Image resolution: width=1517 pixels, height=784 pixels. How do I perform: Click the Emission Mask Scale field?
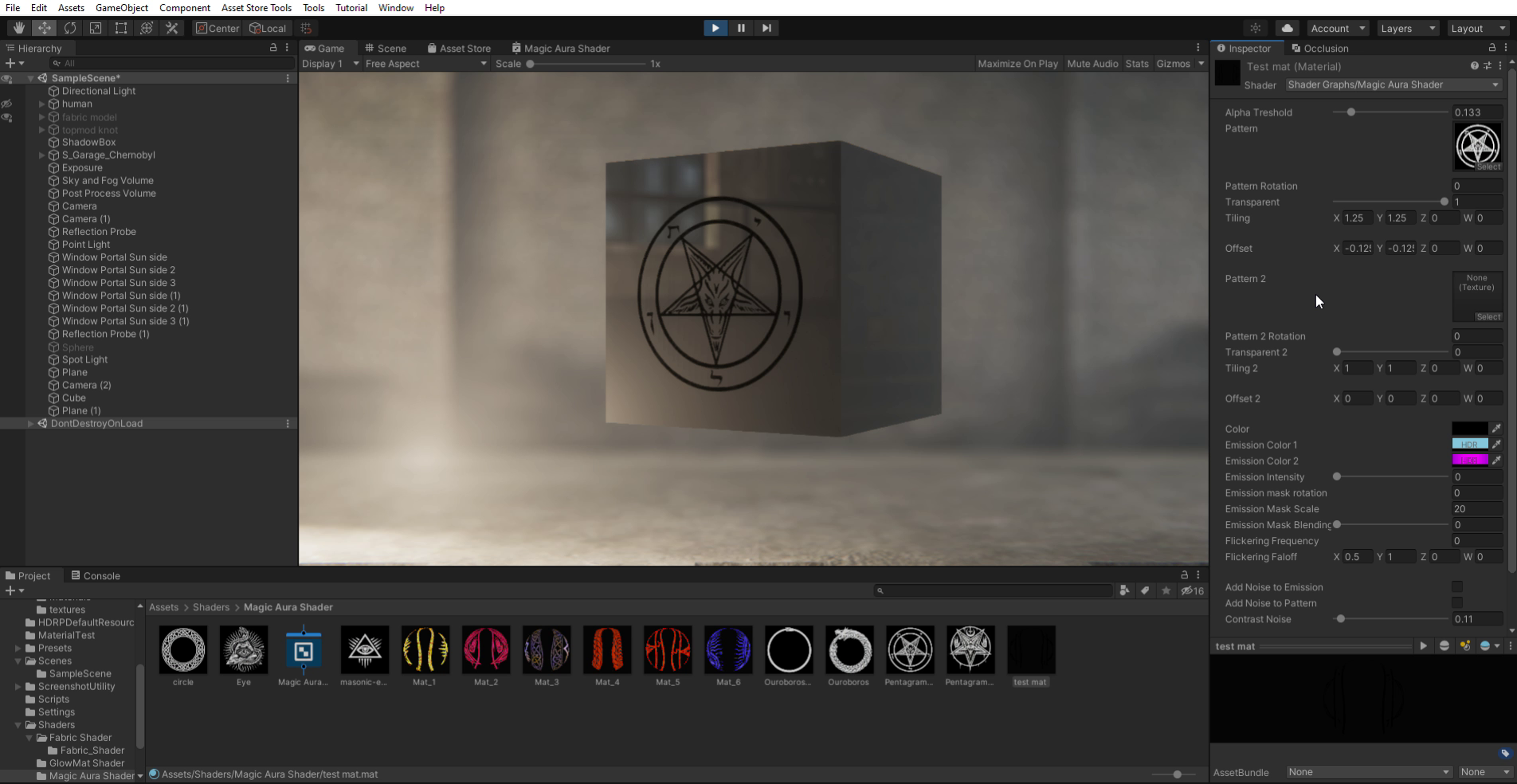(1477, 509)
